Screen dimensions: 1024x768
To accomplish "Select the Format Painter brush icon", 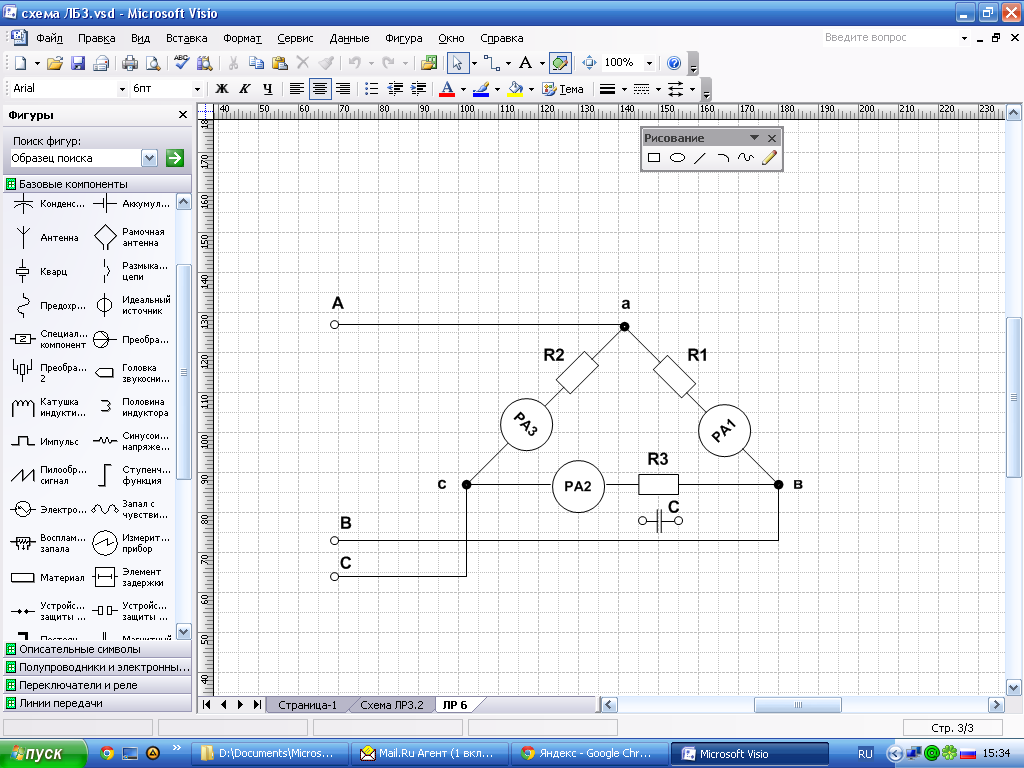I will pyautogui.click(x=325, y=63).
